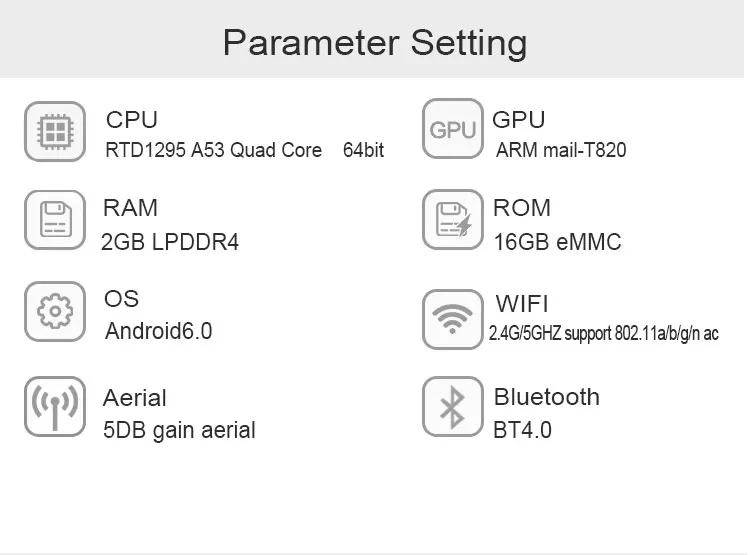Click the WIFI signal icon

[452, 319]
